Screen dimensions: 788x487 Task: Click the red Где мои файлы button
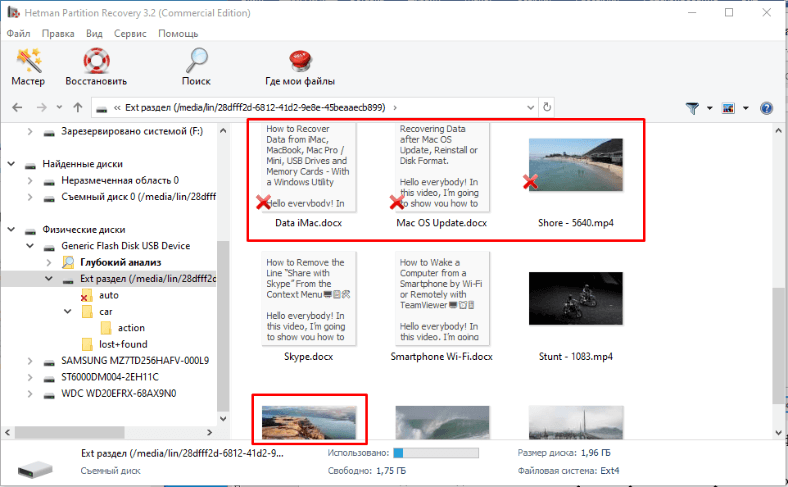[x=300, y=61]
